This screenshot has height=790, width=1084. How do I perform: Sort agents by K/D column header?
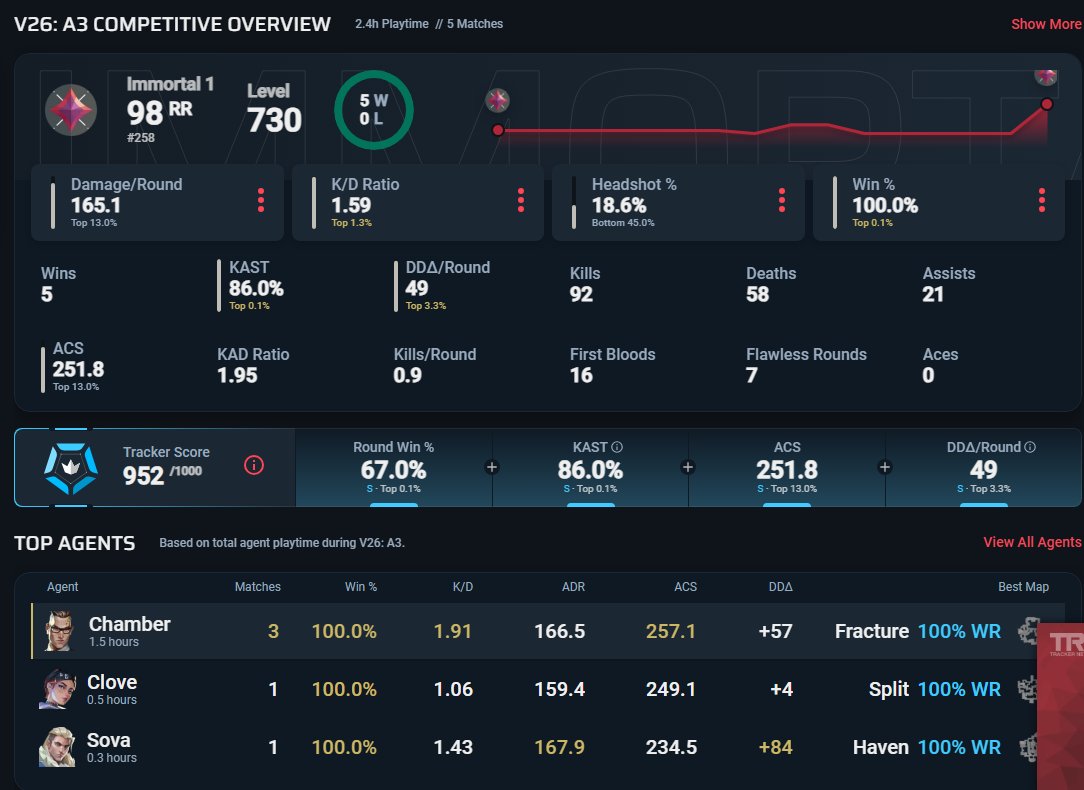(462, 587)
